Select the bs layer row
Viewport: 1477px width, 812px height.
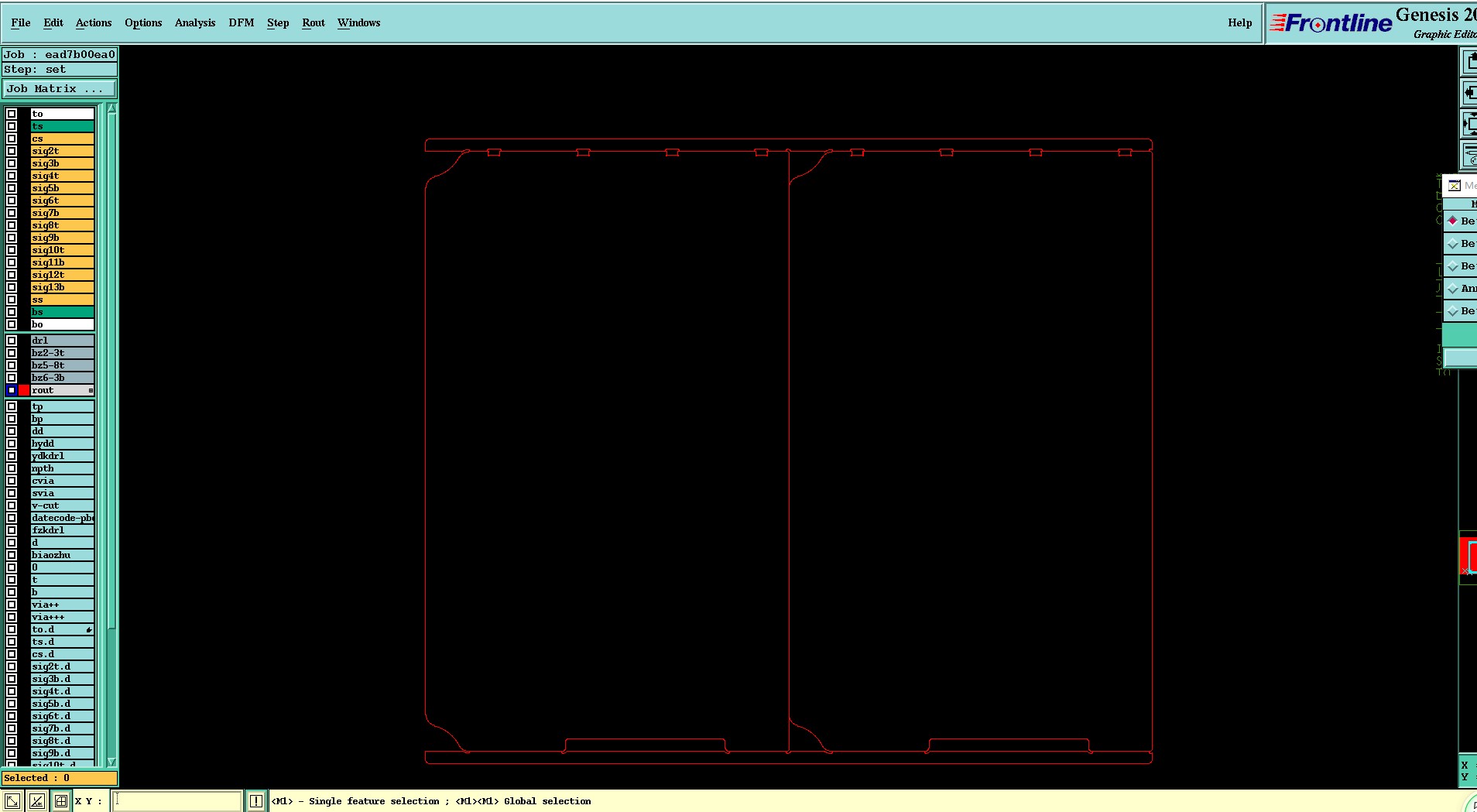point(62,312)
